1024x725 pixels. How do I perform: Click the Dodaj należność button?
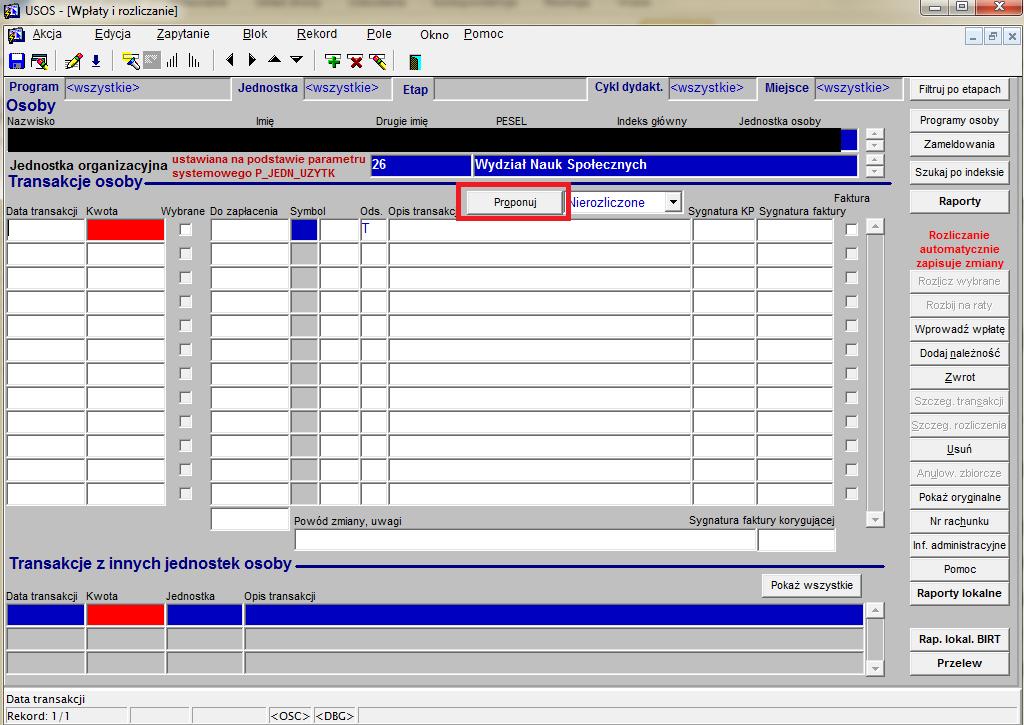[959, 353]
